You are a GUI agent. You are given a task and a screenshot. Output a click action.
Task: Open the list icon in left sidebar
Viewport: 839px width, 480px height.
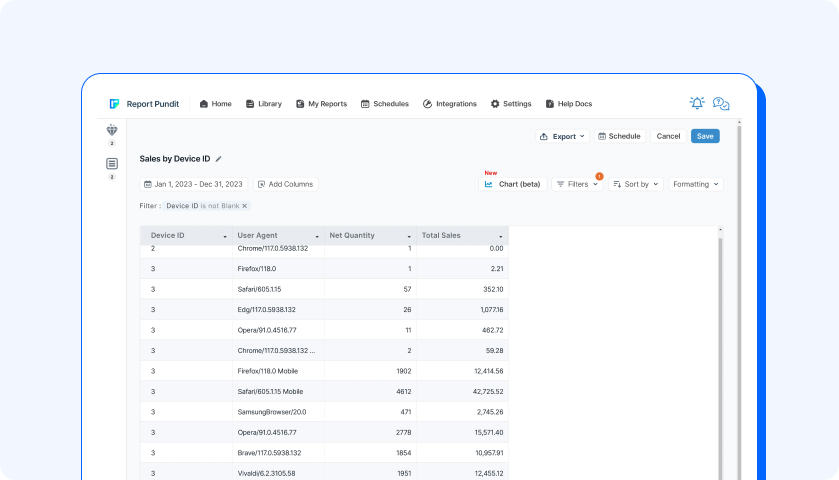pyautogui.click(x=112, y=164)
